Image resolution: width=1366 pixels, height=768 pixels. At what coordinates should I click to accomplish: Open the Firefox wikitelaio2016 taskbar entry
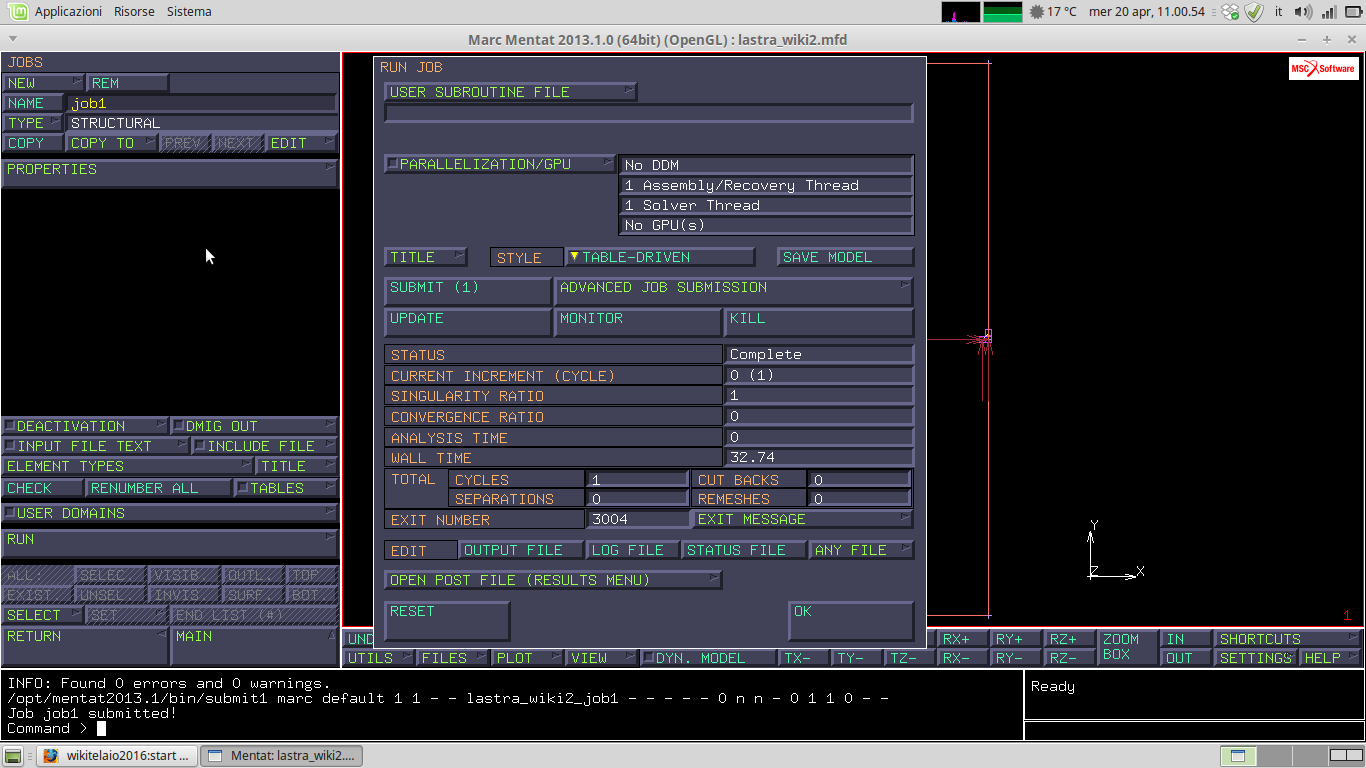pos(116,755)
